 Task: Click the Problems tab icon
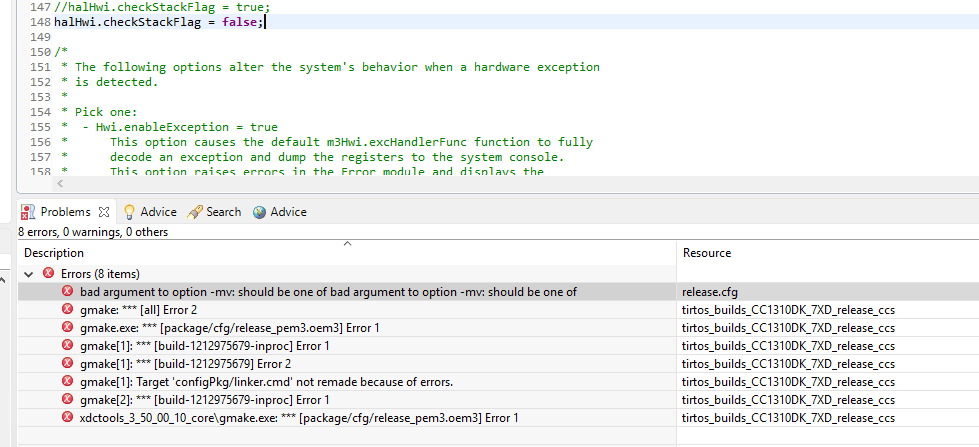pos(29,212)
